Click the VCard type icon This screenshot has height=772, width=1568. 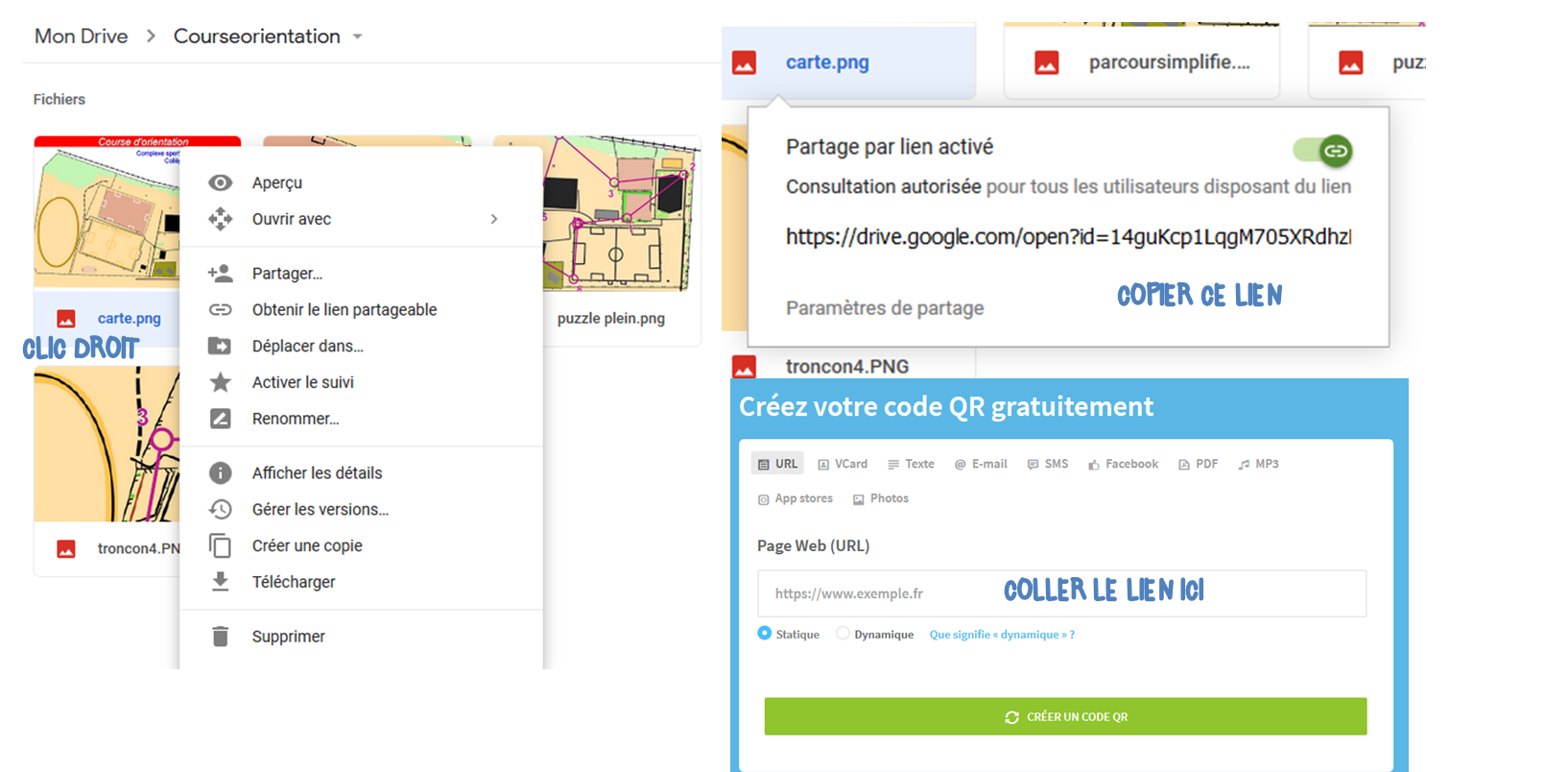(823, 465)
